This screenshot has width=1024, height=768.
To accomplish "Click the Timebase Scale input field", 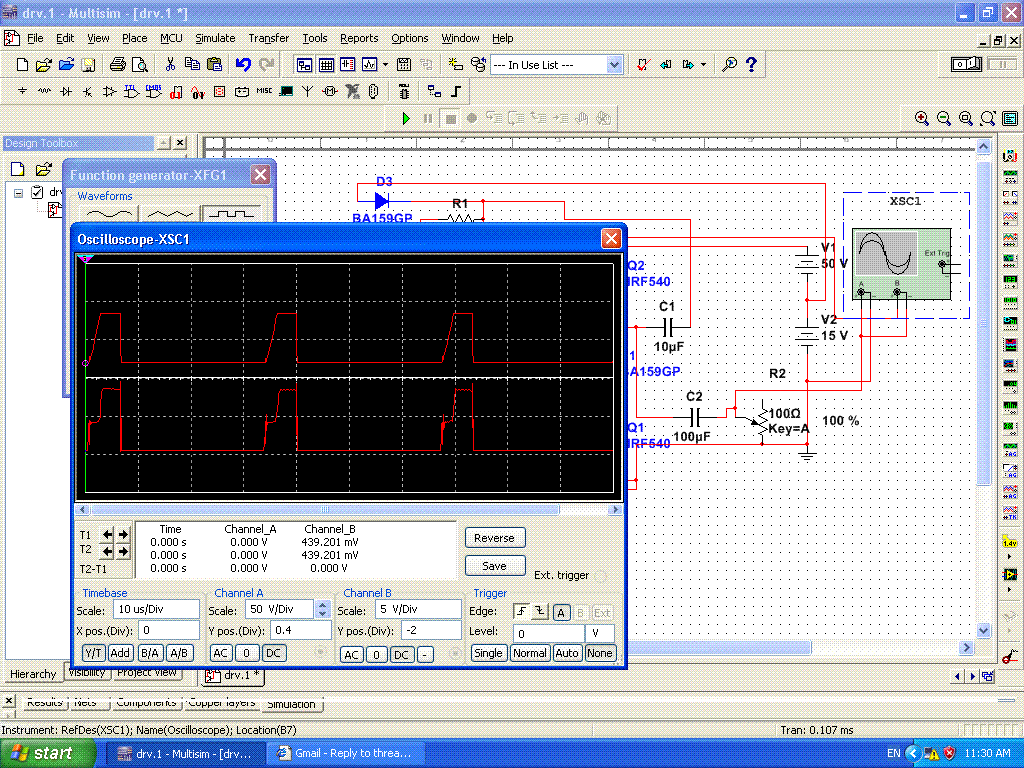I will [x=156, y=609].
